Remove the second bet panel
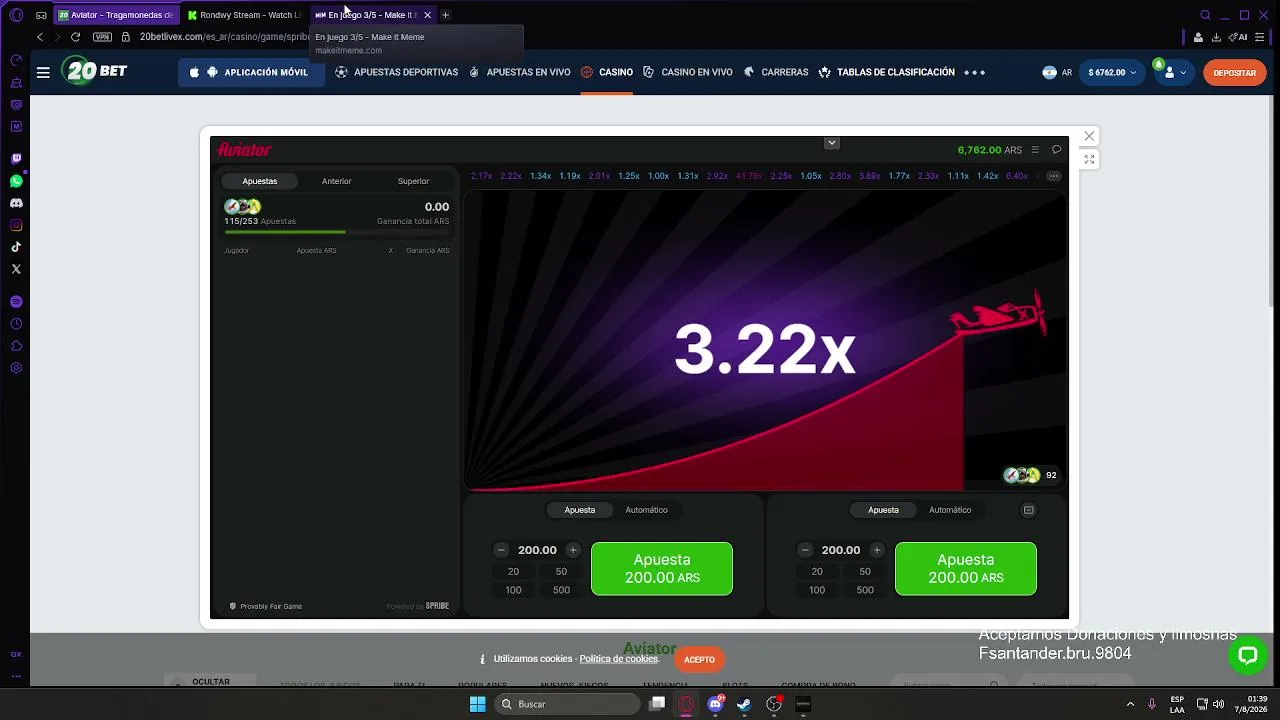Image resolution: width=1280 pixels, height=720 pixels. 1028,510
